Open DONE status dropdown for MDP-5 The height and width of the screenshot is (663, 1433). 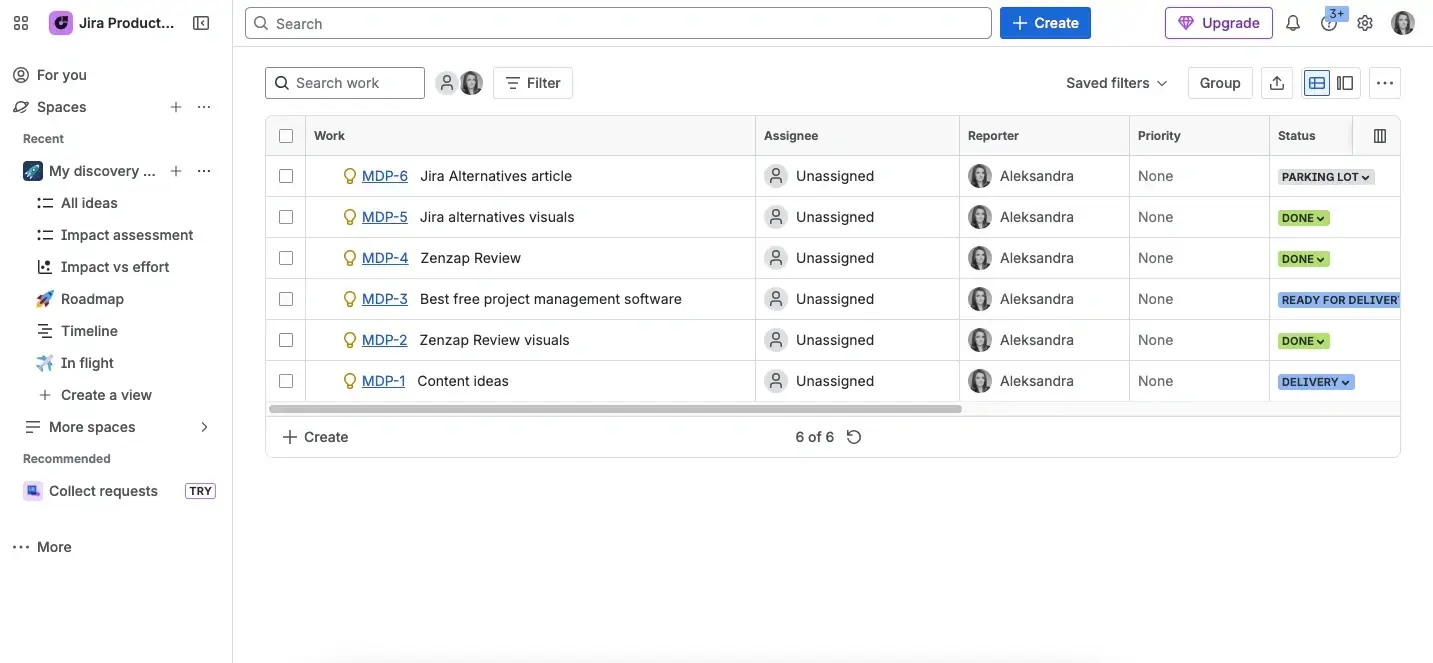[1304, 218]
